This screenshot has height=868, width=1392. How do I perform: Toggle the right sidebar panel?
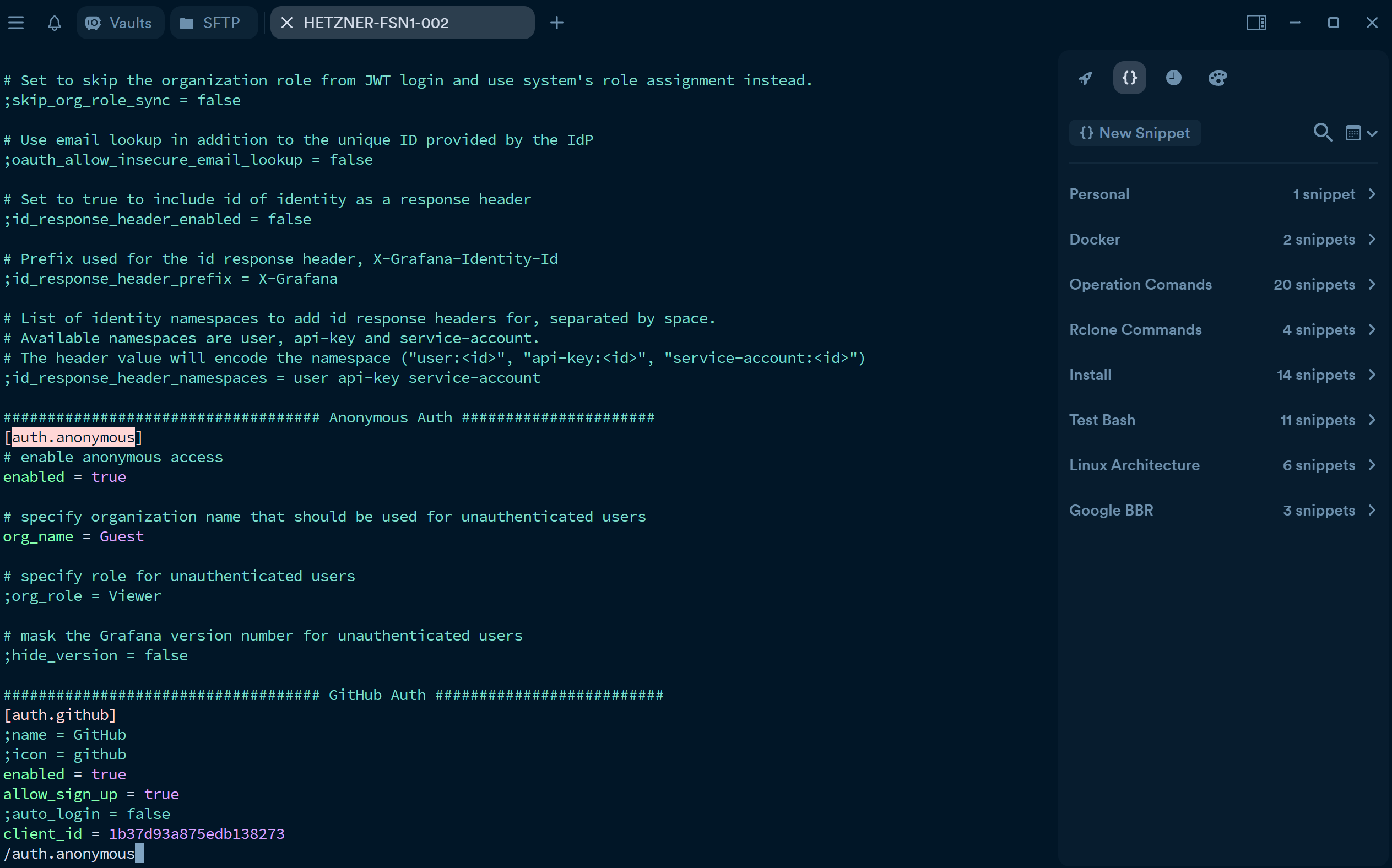1256,23
